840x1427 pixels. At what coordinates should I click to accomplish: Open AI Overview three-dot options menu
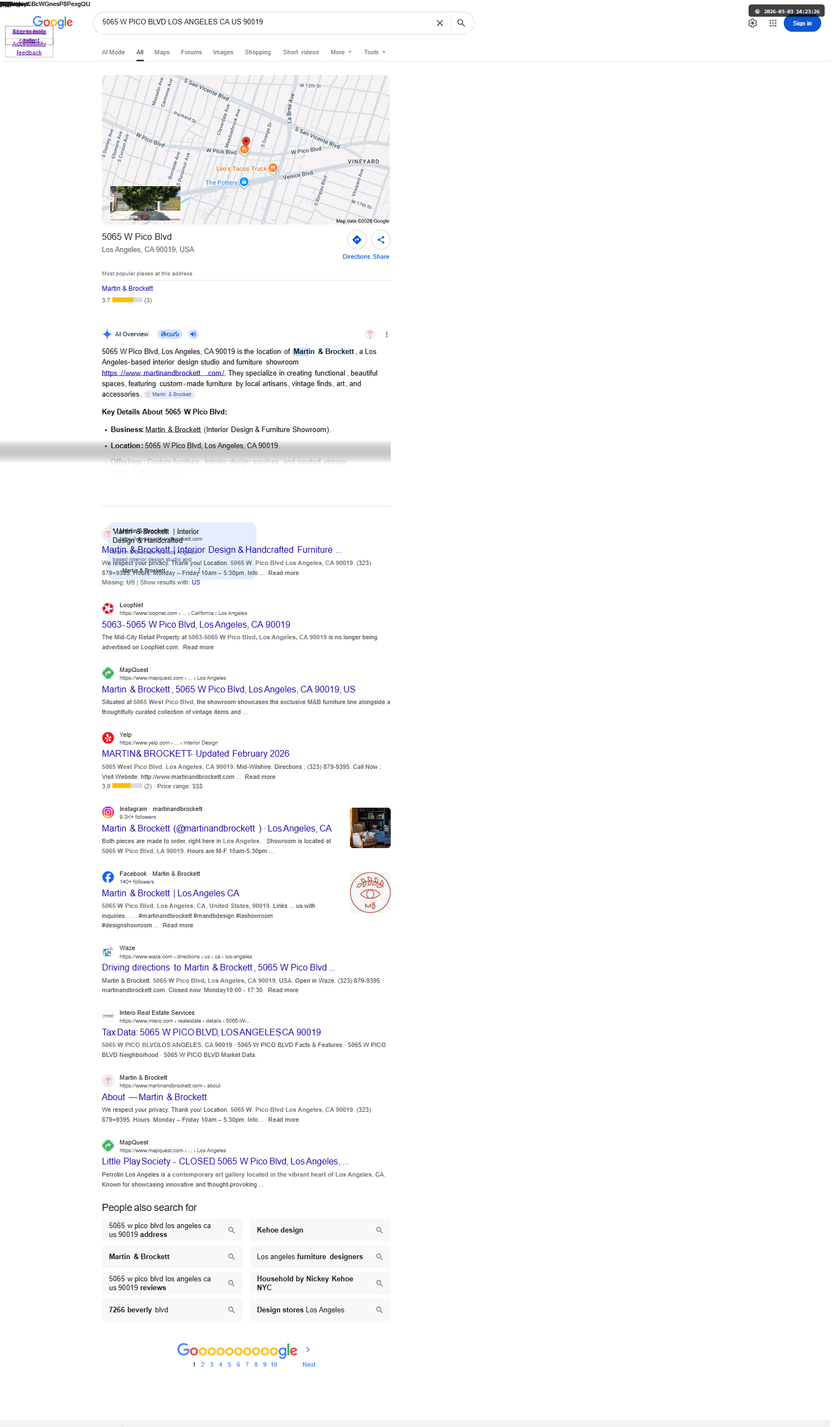click(390, 338)
